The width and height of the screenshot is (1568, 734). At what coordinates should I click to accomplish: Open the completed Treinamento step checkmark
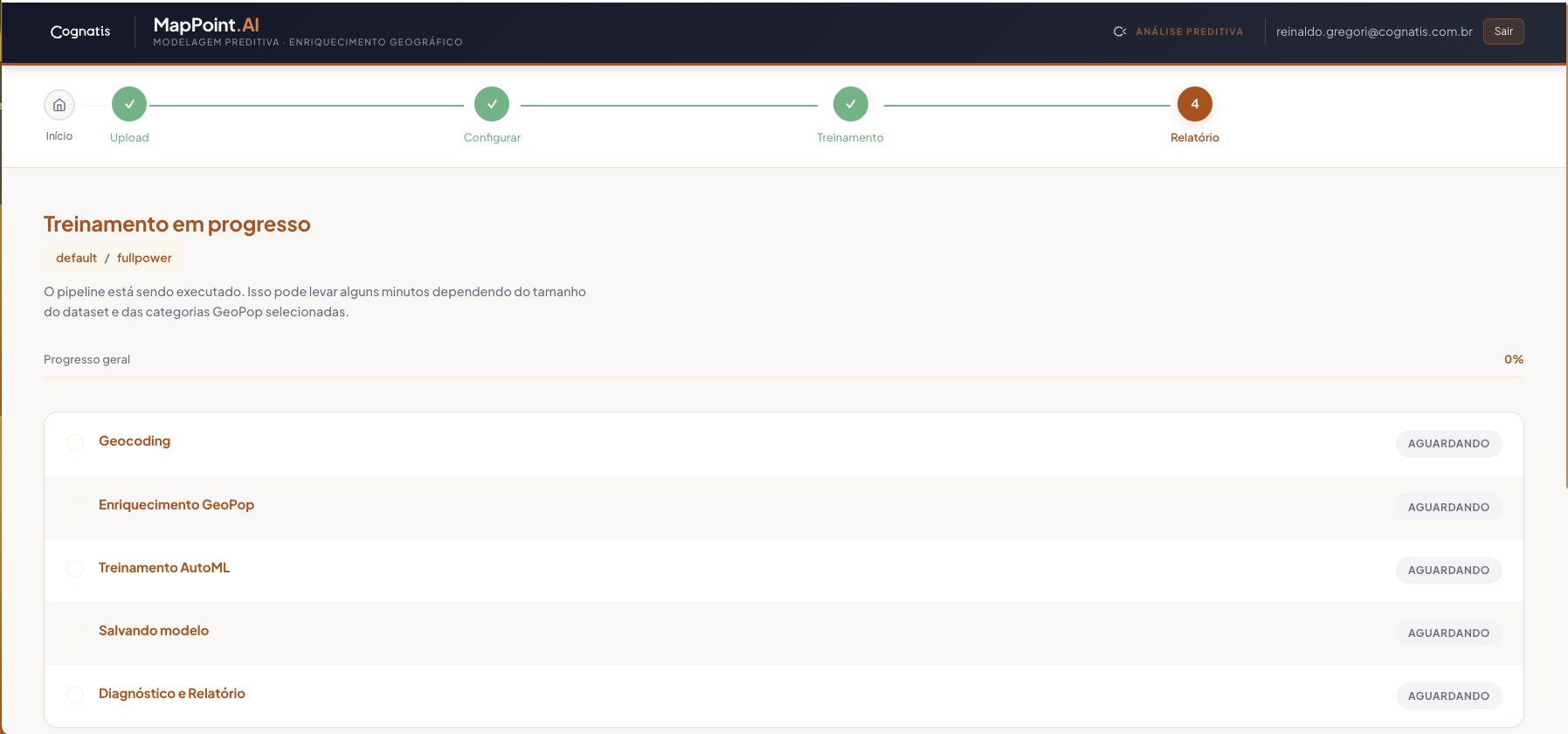pyautogui.click(x=851, y=104)
